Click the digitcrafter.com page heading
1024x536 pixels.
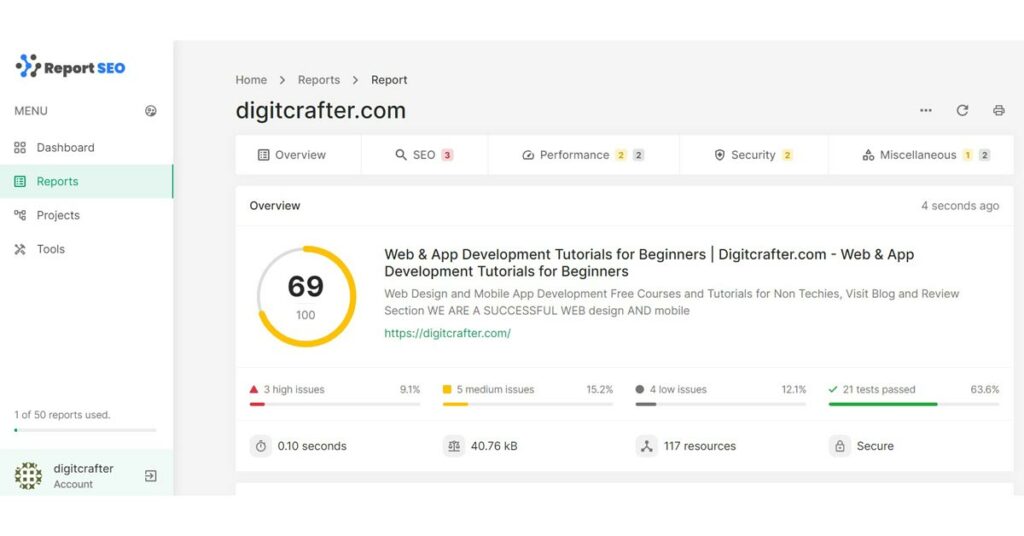pyautogui.click(x=321, y=110)
